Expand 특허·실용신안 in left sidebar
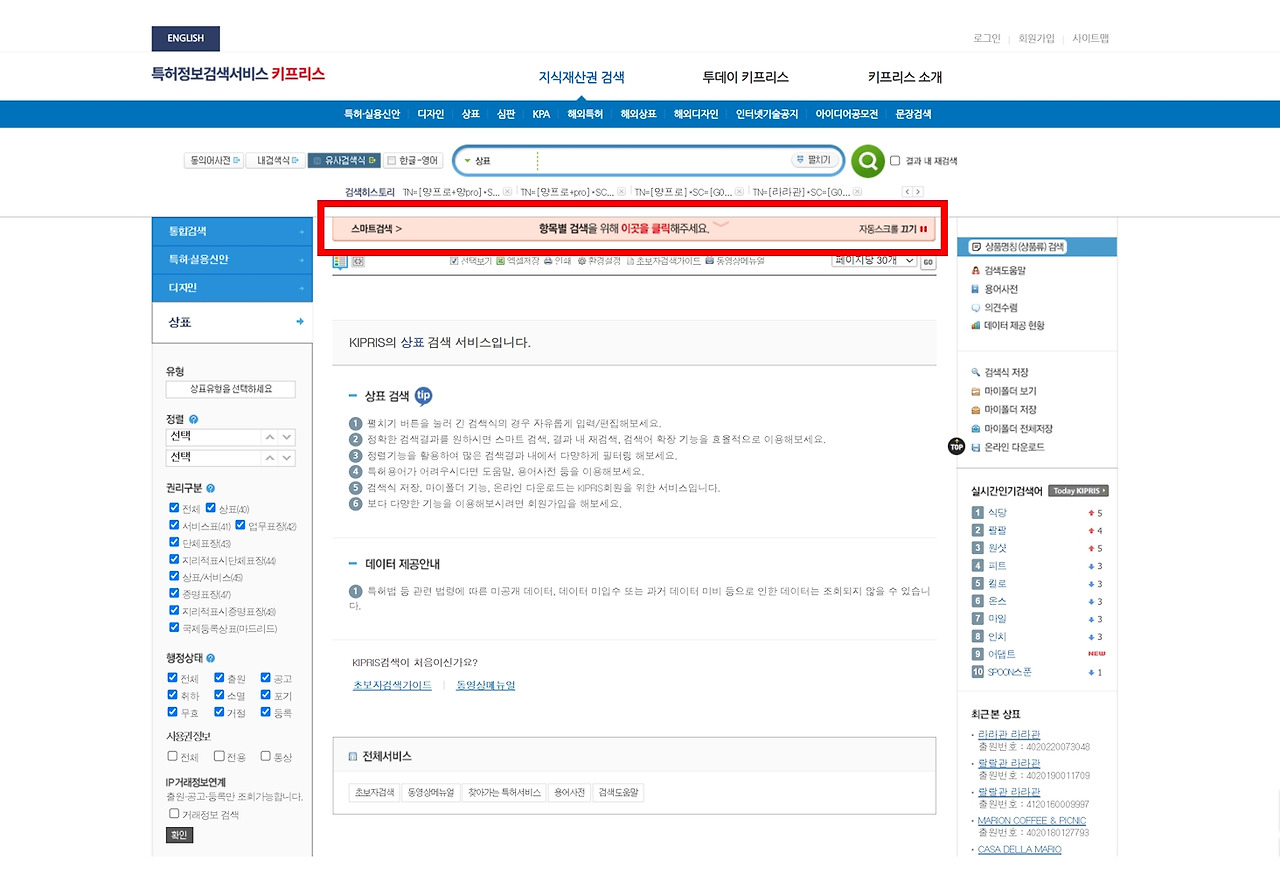Screen dimensions: 1280x888 pyautogui.click(x=232, y=259)
